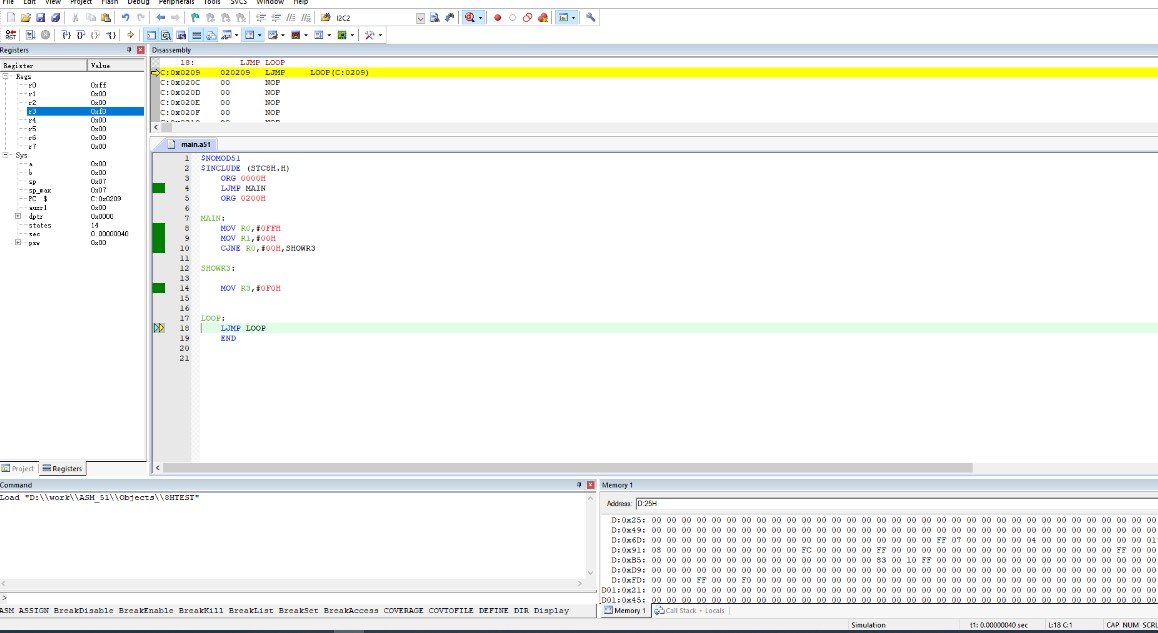This screenshot has width=1158, height=633.
Task: Expand the psw register node
Action: coord(18,242)
